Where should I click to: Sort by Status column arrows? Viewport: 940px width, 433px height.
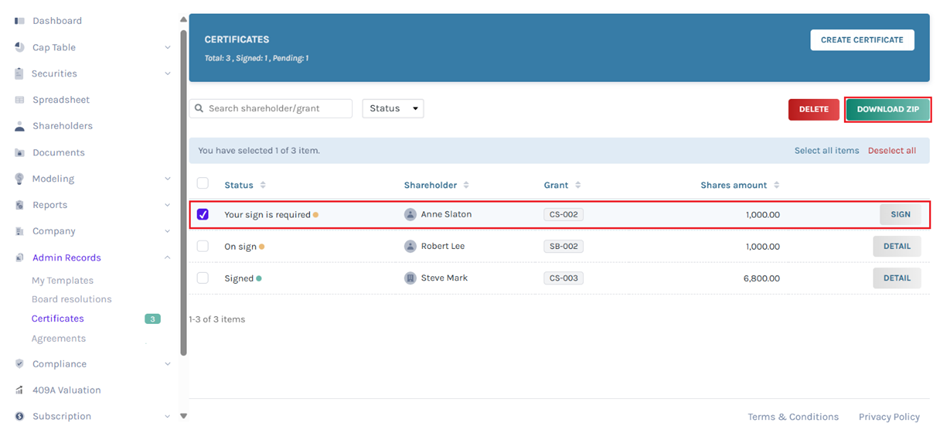[262, 185]
